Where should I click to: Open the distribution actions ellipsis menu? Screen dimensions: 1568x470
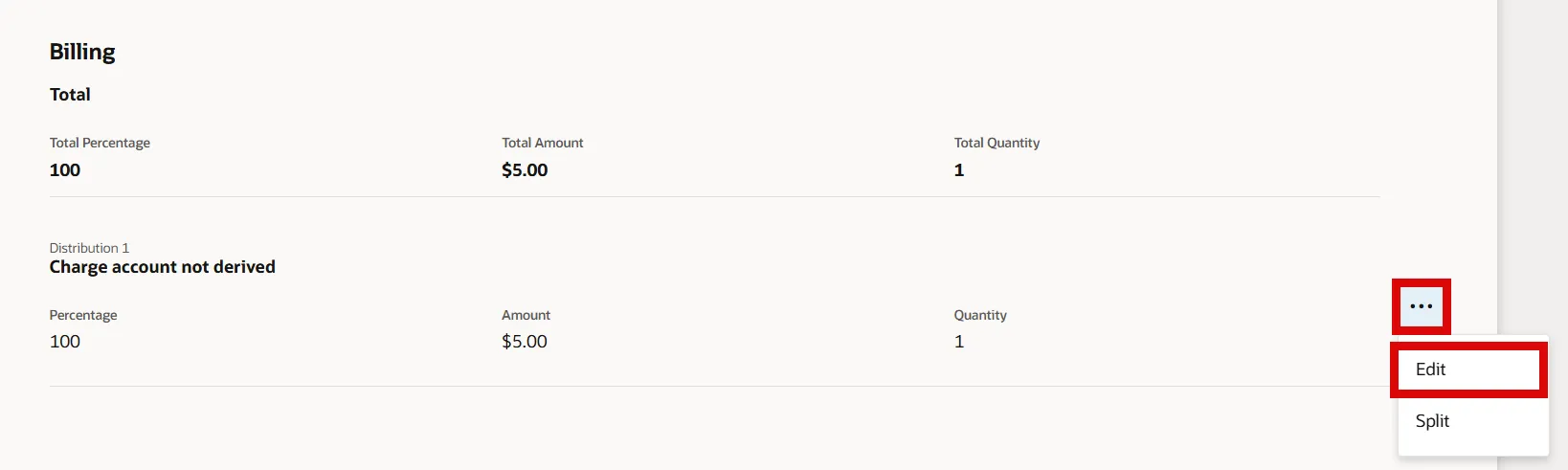tap(1422, 306)
